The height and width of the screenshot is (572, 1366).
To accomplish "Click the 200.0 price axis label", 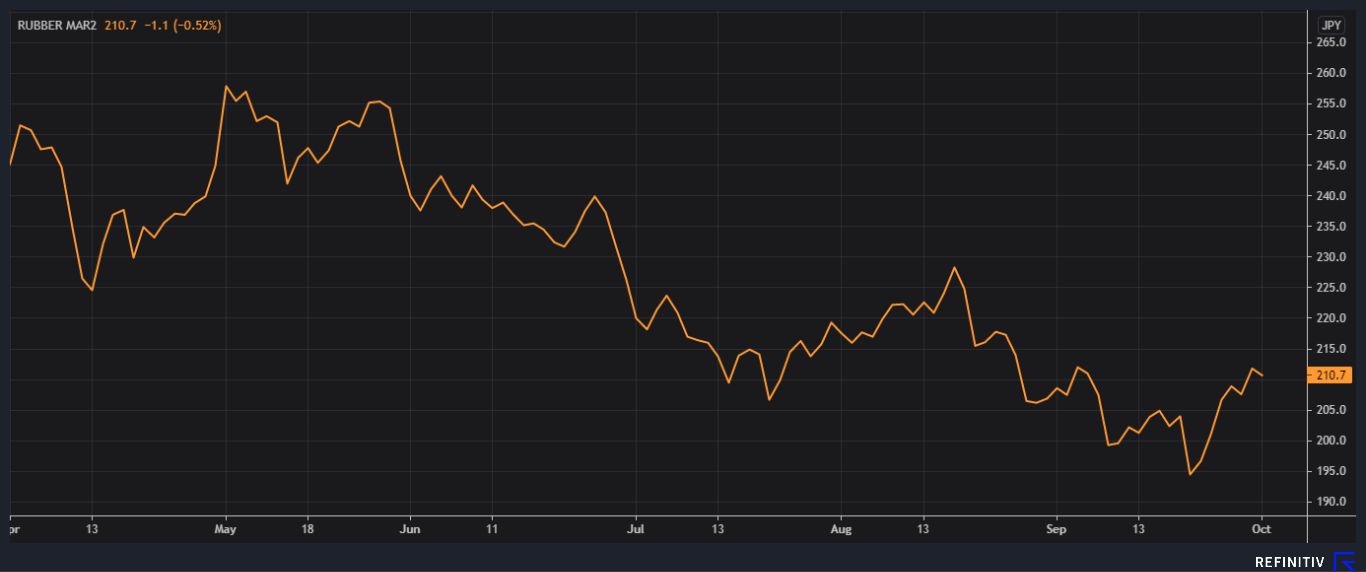I will pyautogui.click(x=1333, y=441).
